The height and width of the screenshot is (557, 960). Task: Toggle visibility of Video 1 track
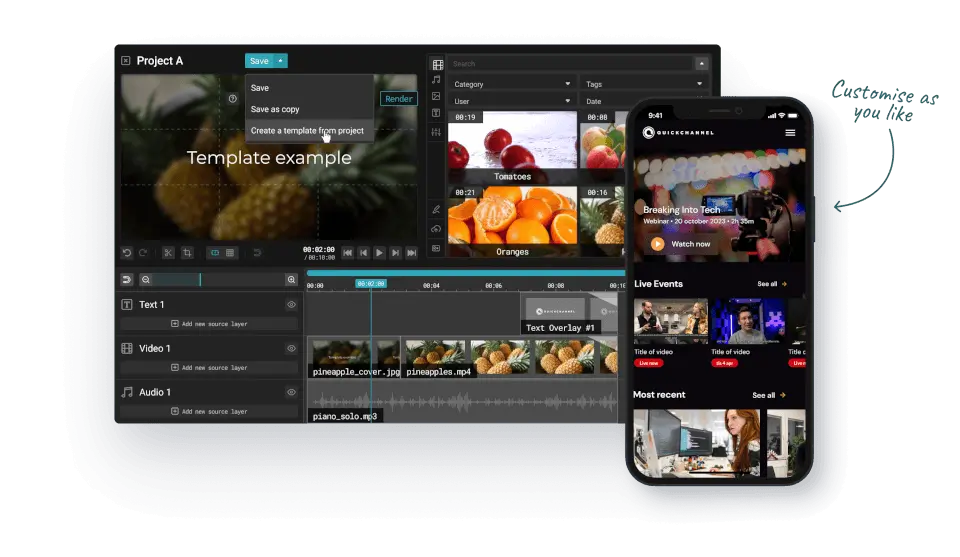[x=292, y=348]
